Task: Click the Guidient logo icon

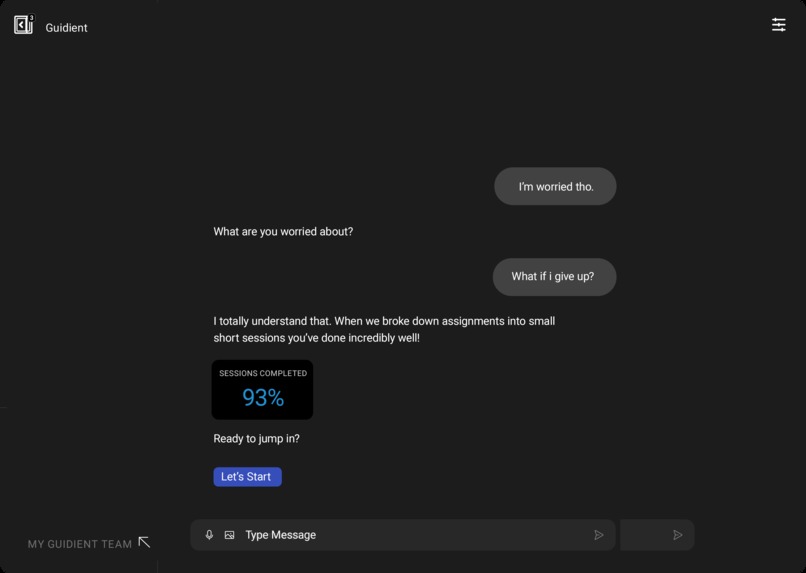Action: (24, 25)
